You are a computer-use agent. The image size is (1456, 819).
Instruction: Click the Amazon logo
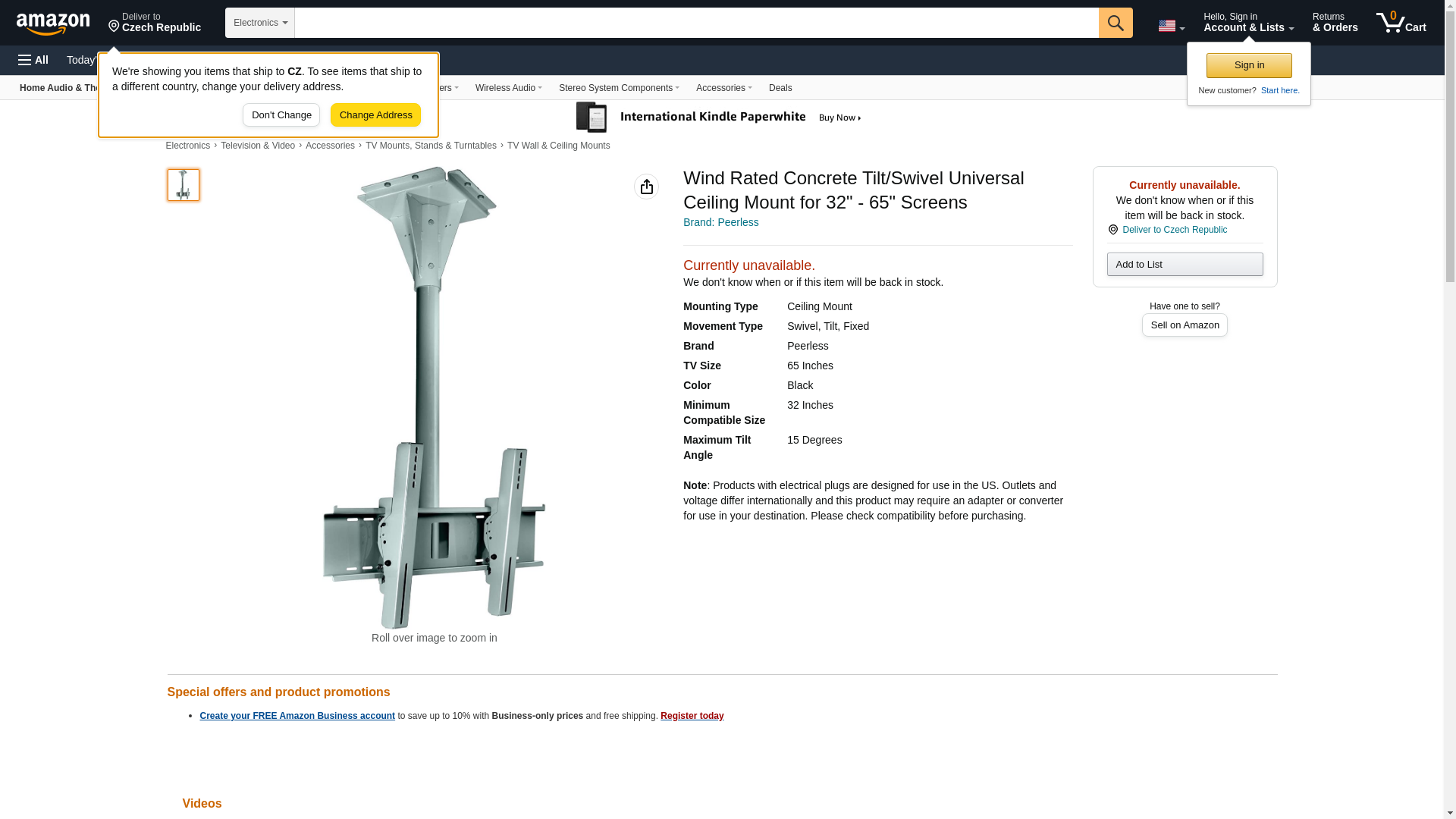(x=53, y=24)
